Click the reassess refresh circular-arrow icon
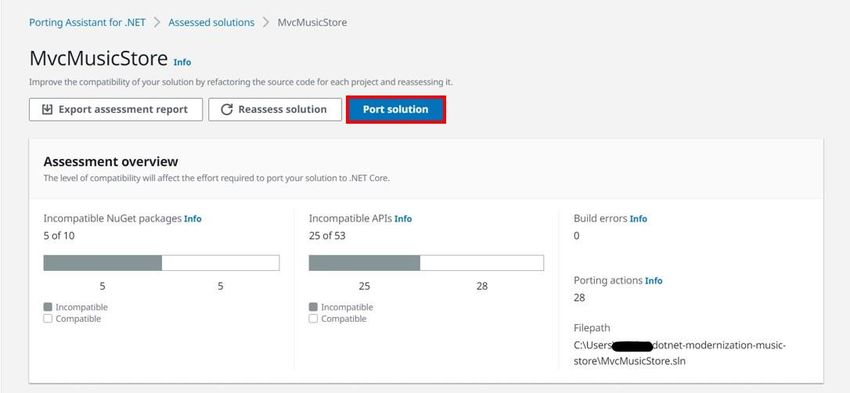Screen dimensions: 850x393 (x=227, y=109)
